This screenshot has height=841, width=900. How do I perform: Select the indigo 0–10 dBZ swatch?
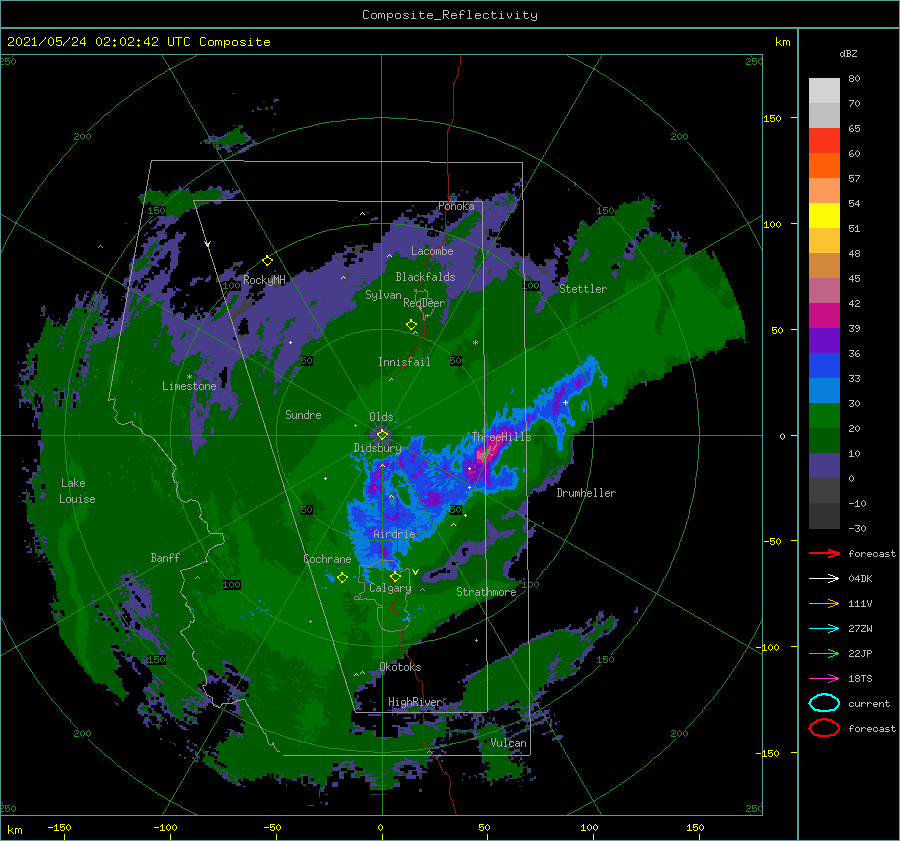click(x=824, y=465)
